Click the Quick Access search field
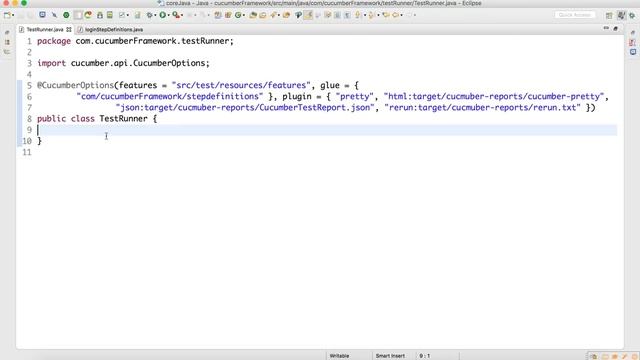The height and width of the screenshot is (360, 640). tap(575, 15)
